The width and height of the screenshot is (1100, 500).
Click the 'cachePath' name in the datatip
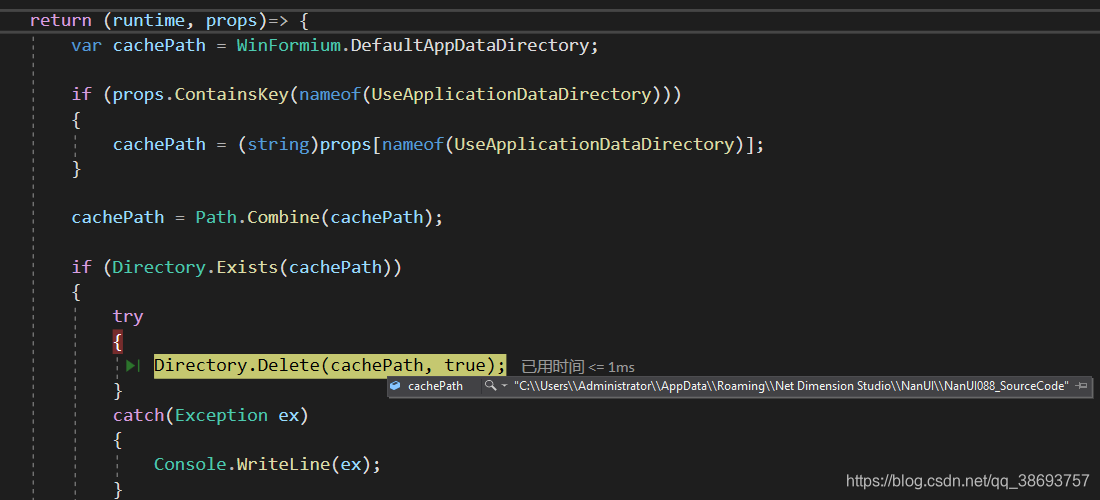(435, 386)
